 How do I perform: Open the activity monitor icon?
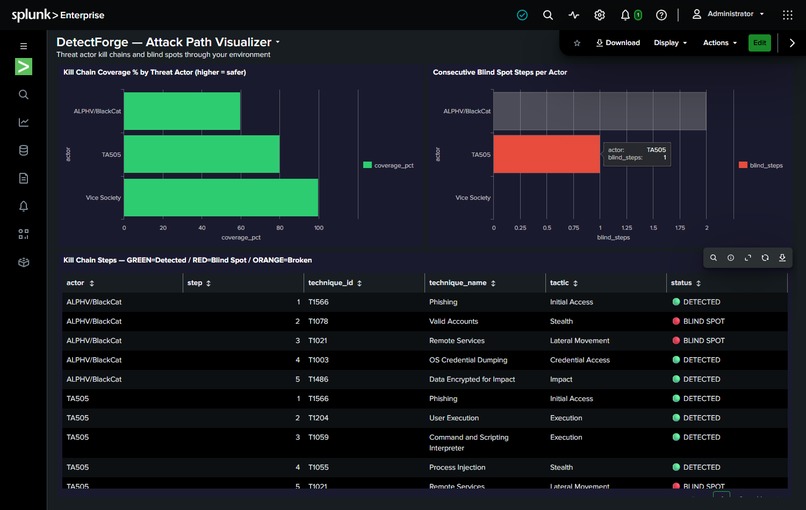coord(574,15)
